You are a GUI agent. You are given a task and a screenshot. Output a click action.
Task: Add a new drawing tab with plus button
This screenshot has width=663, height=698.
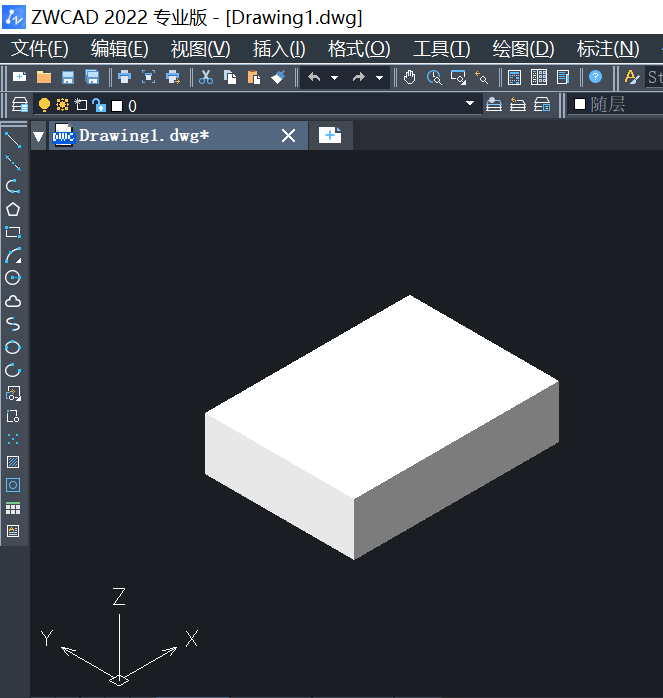coord(330,135)
